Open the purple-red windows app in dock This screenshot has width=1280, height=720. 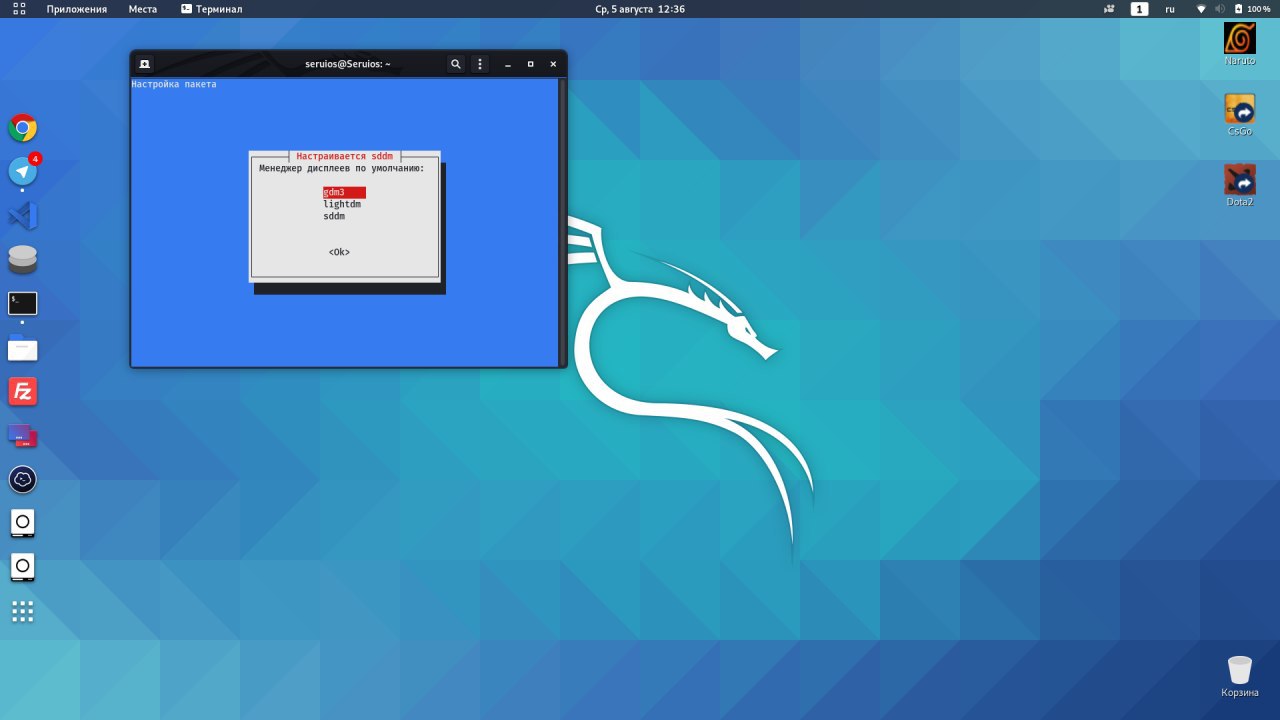[x=23, y=435]
